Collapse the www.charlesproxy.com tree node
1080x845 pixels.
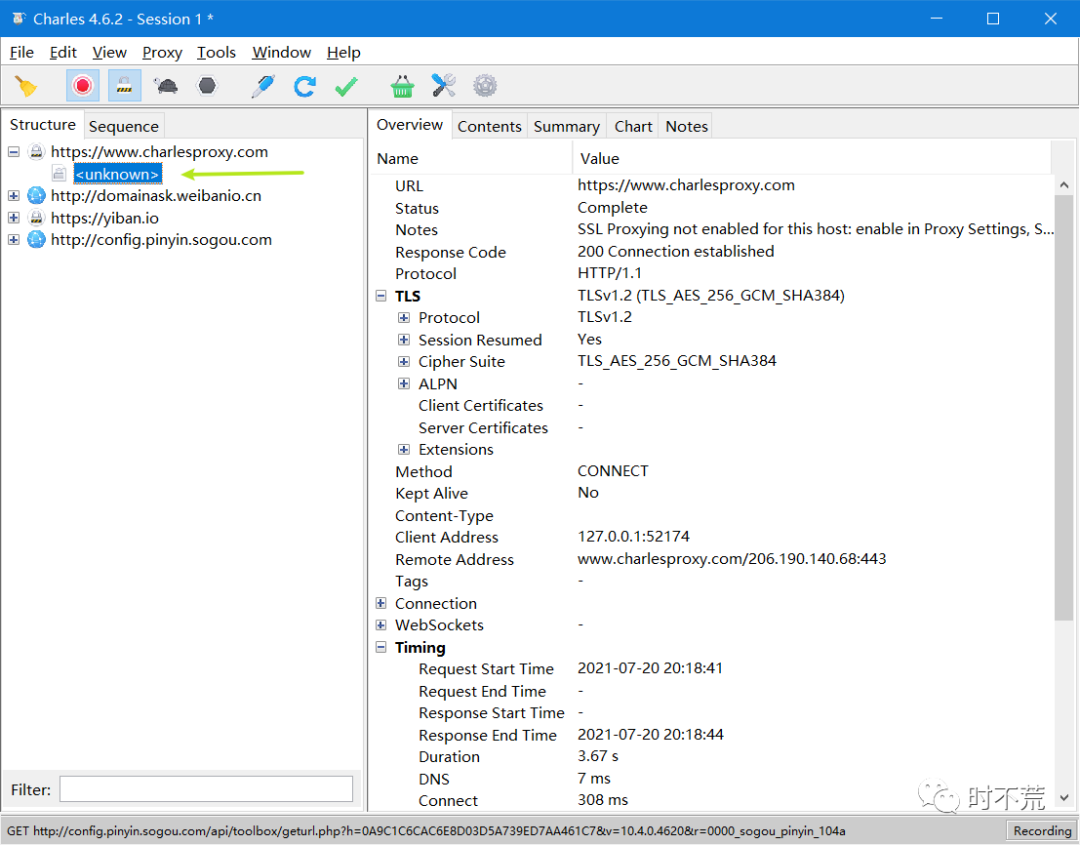[14, 152]
